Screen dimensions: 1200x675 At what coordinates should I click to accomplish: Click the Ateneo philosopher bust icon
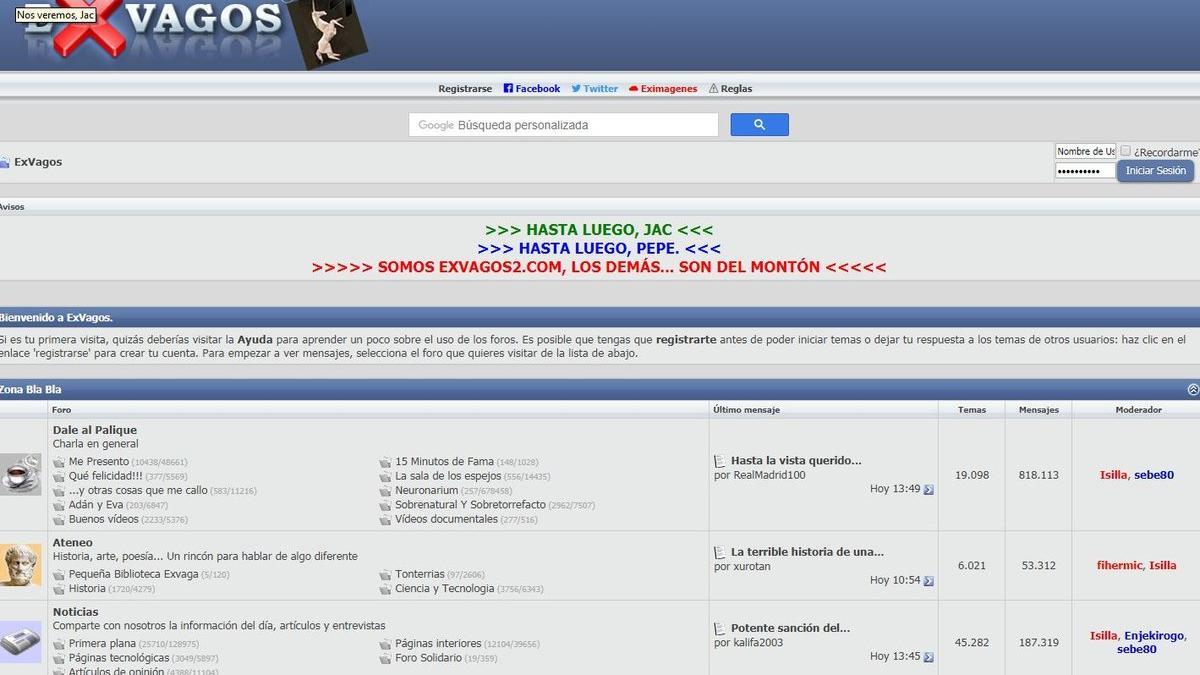pos(20,565)
